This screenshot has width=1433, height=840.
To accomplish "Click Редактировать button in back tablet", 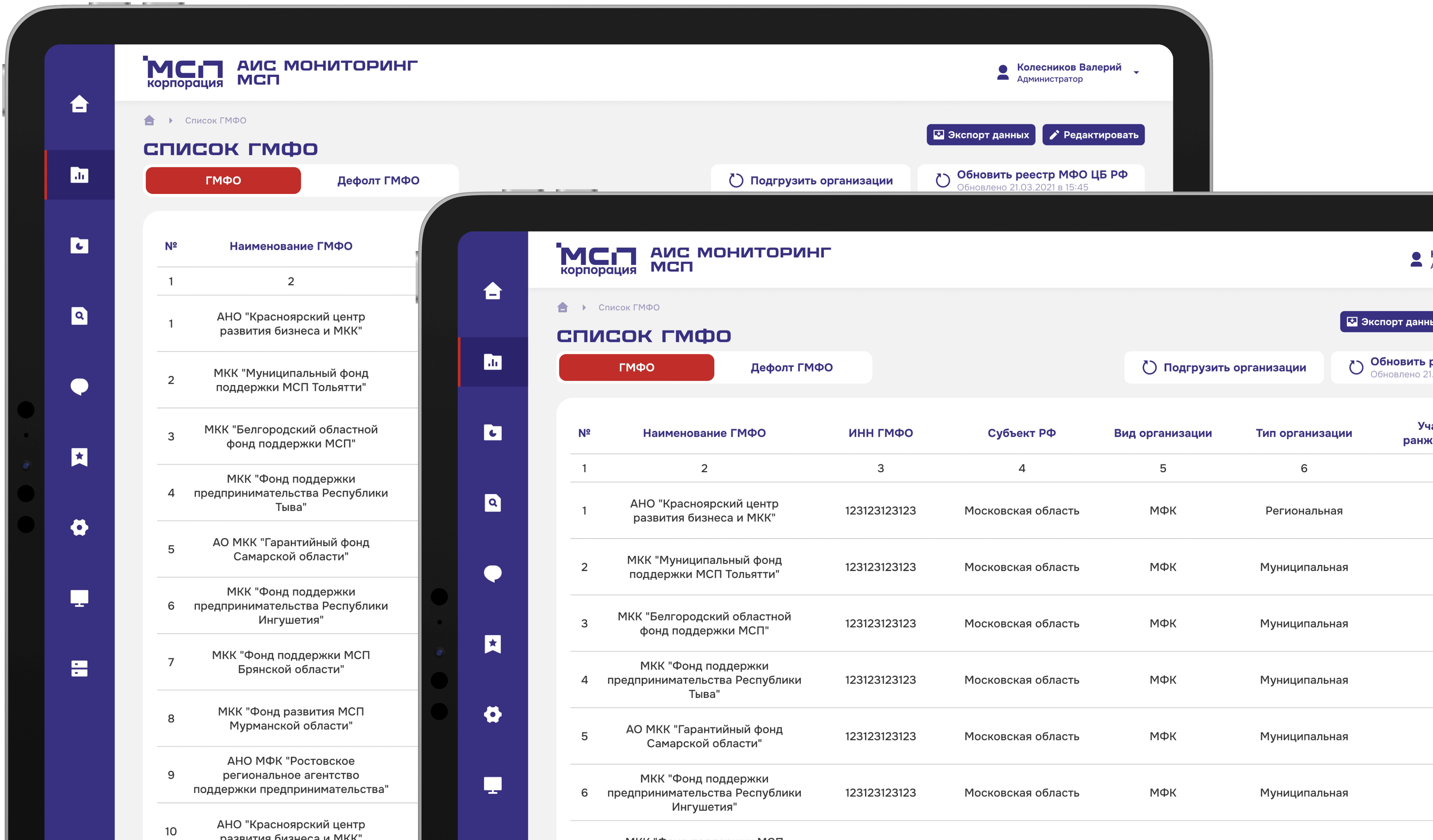I will tap(1093, 135).
